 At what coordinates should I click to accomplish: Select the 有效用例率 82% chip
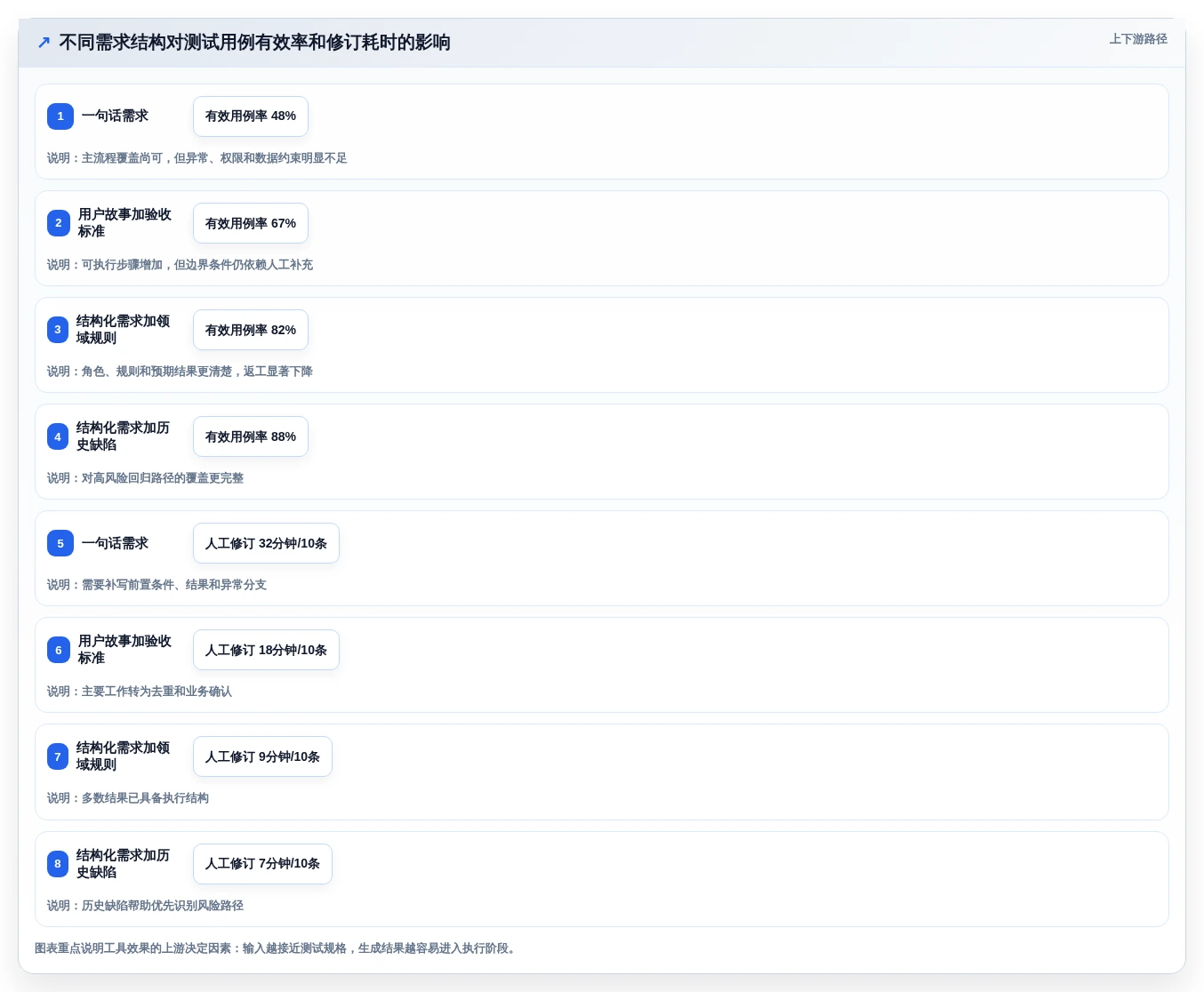[251, 330]
